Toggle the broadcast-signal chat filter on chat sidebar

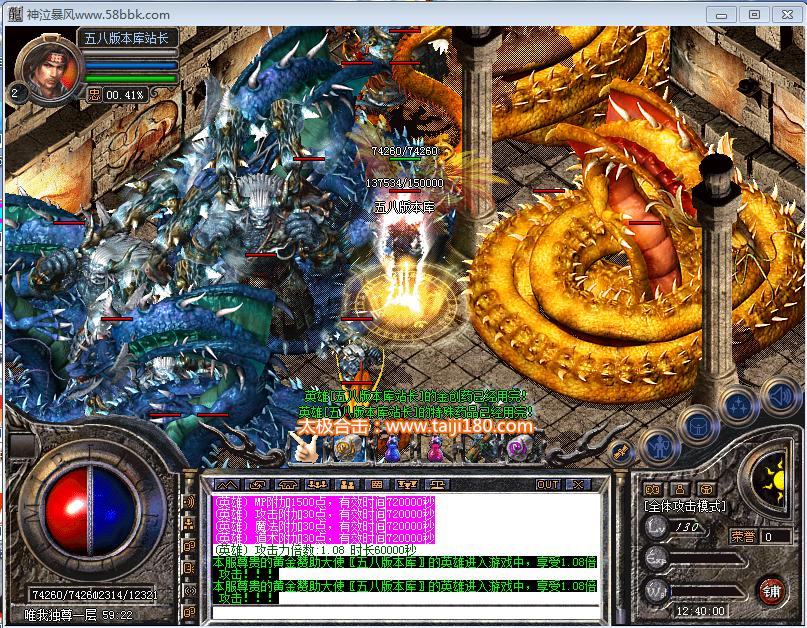point(189,590)
